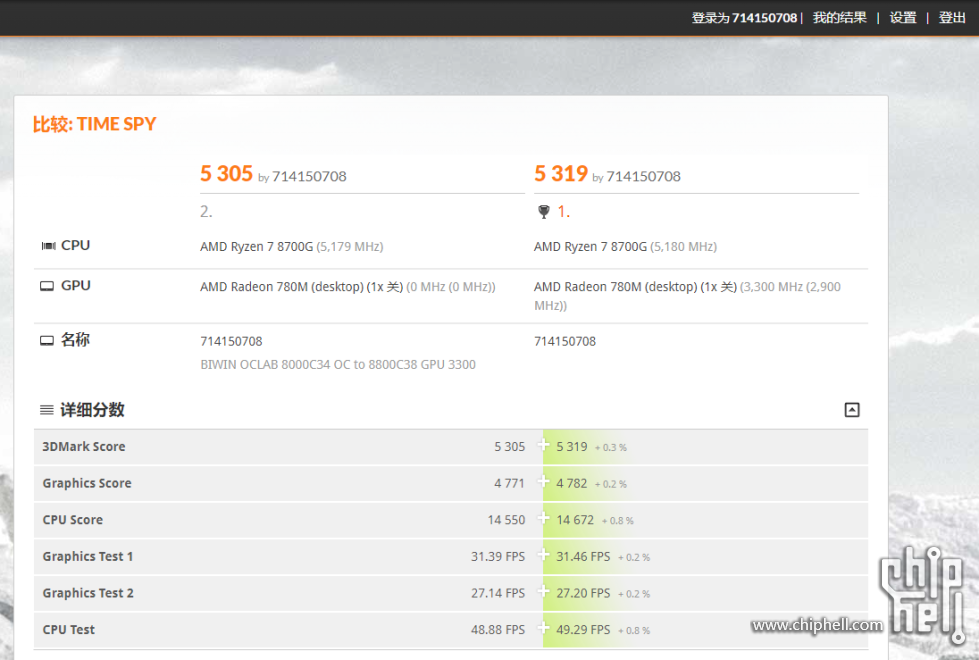The height and width of the screenshot is (660, 979).
Task: Click the 详细分数 section heading
Action: point(92,410)
